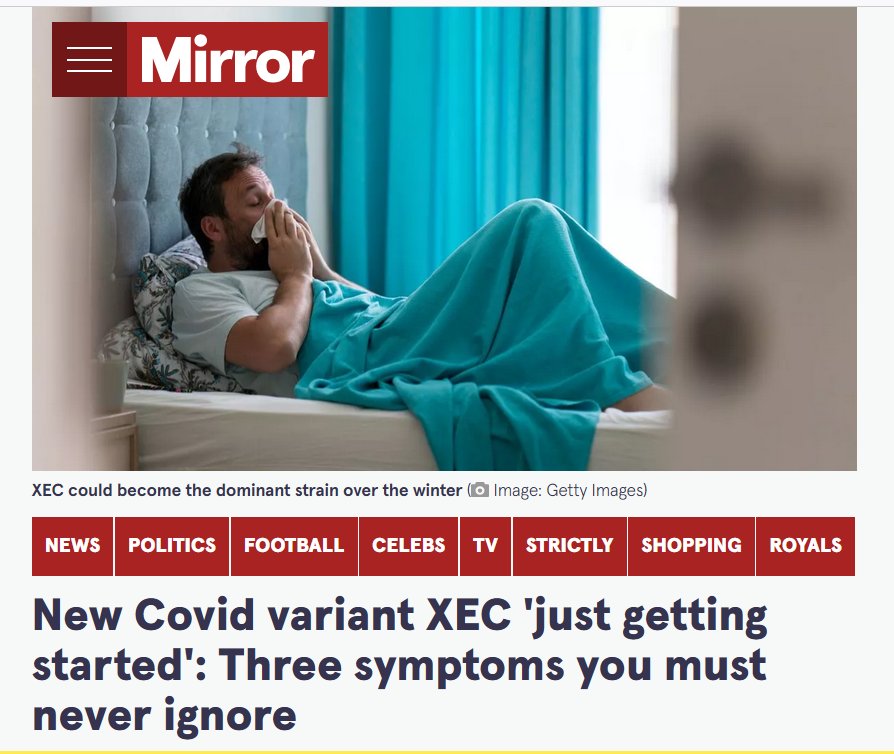Image resolution: width=894 pixels, height=754 pixels.
Task: Click the XEC Covid variant headline
Action: point(400,664)
